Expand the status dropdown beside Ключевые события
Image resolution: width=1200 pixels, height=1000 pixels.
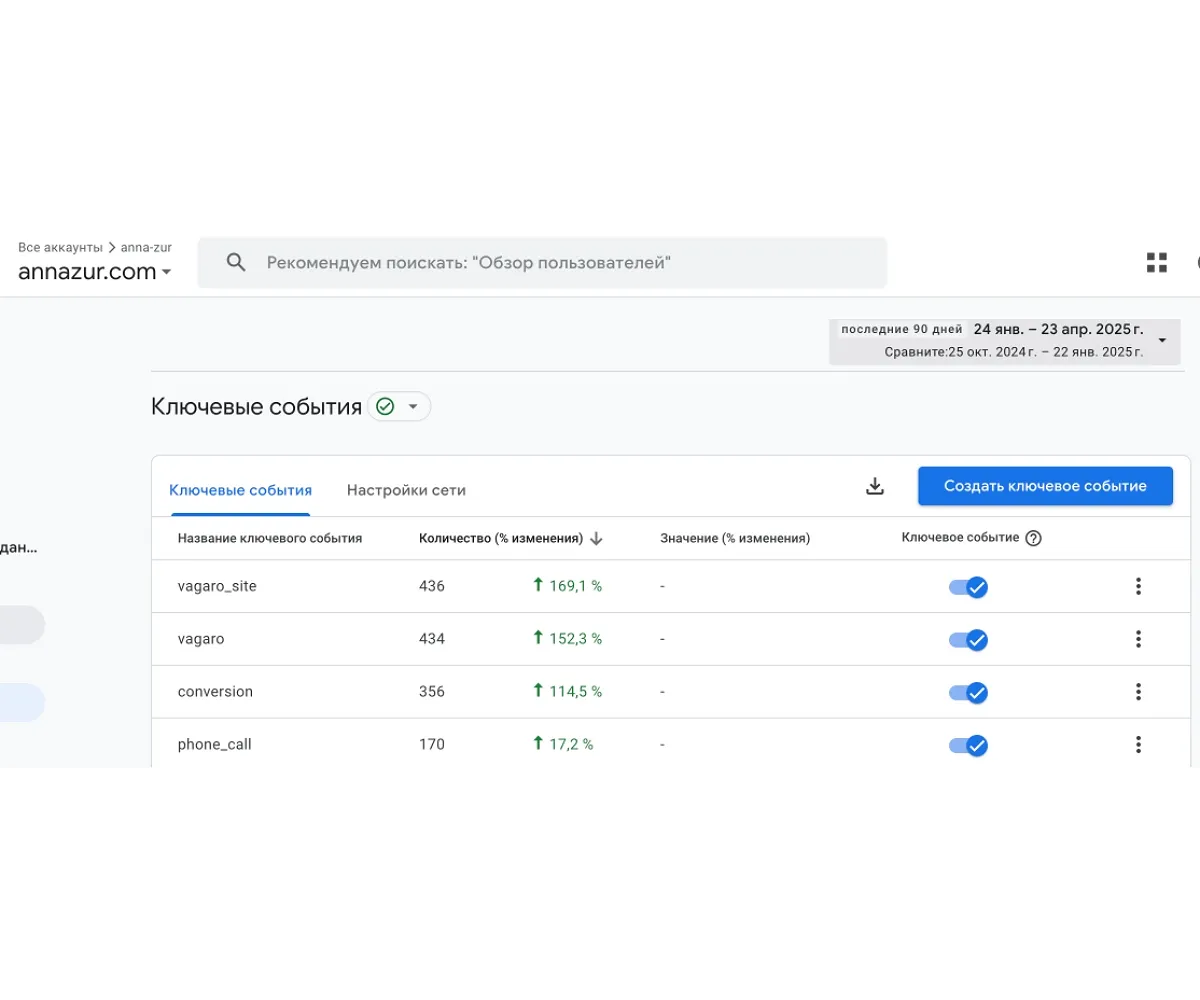(412, 407)
